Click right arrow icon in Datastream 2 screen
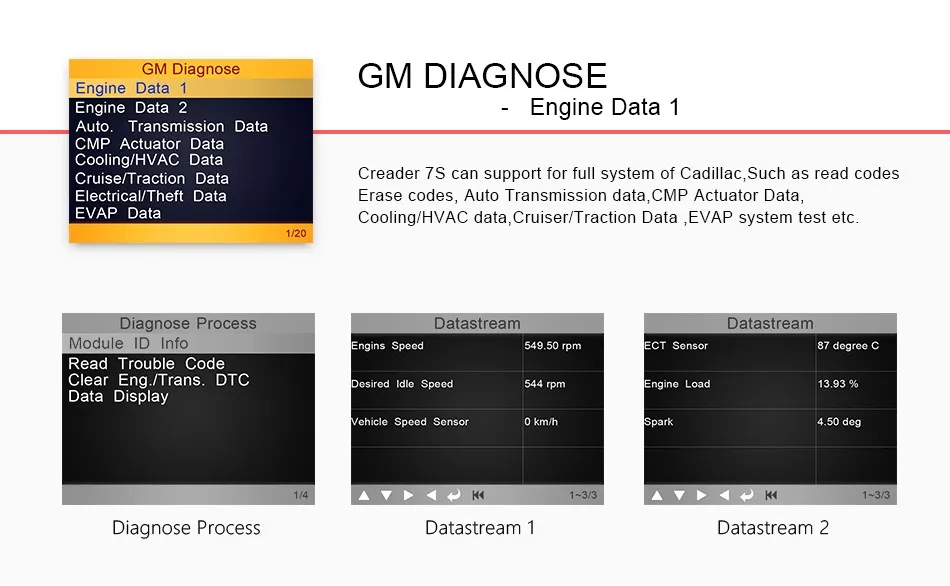This screenshot has width=950, height=586. point(702,495)
